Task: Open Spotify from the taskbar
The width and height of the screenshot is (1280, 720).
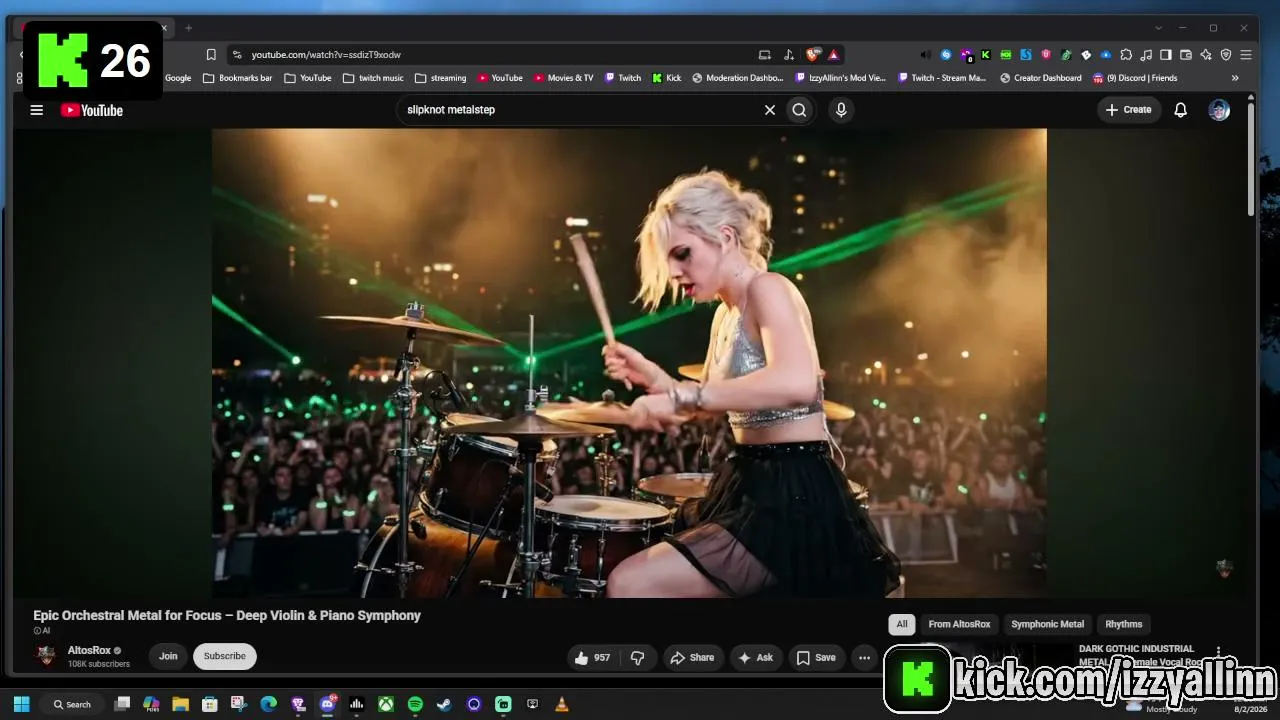Action: coord(415,704)
